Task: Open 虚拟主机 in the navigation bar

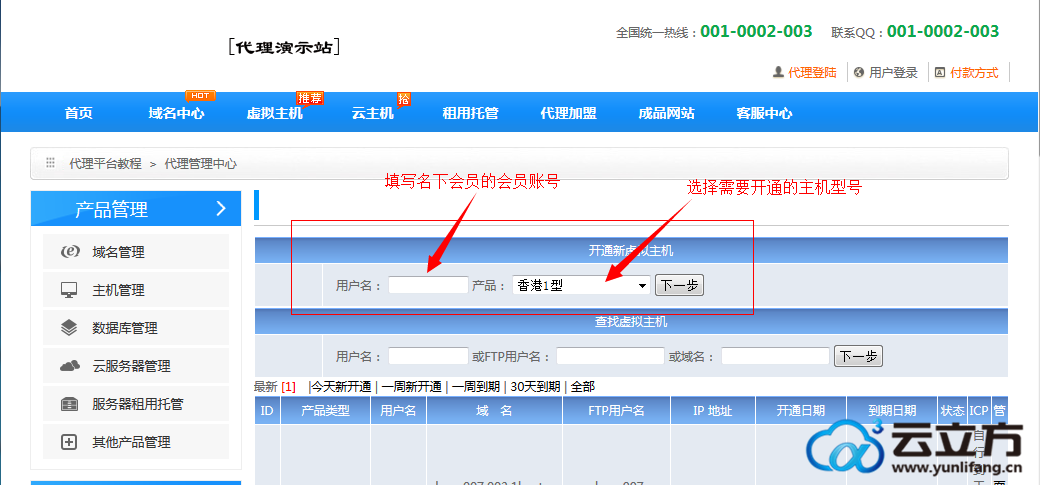Action: pos(275,113)
